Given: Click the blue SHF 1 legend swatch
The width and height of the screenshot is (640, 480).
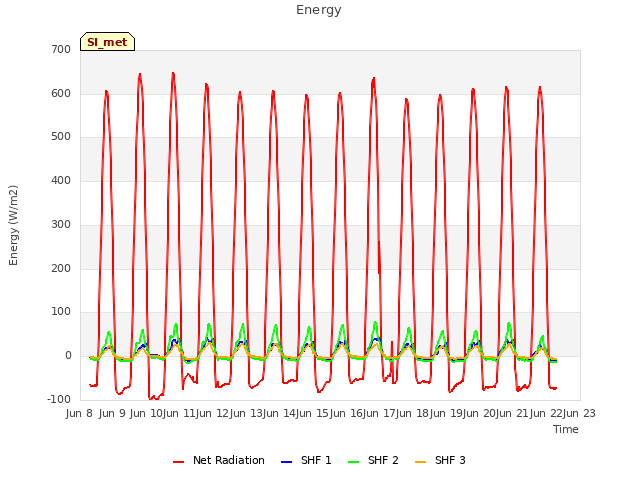Looking at the screenshot, I should (x=287, y=462).
